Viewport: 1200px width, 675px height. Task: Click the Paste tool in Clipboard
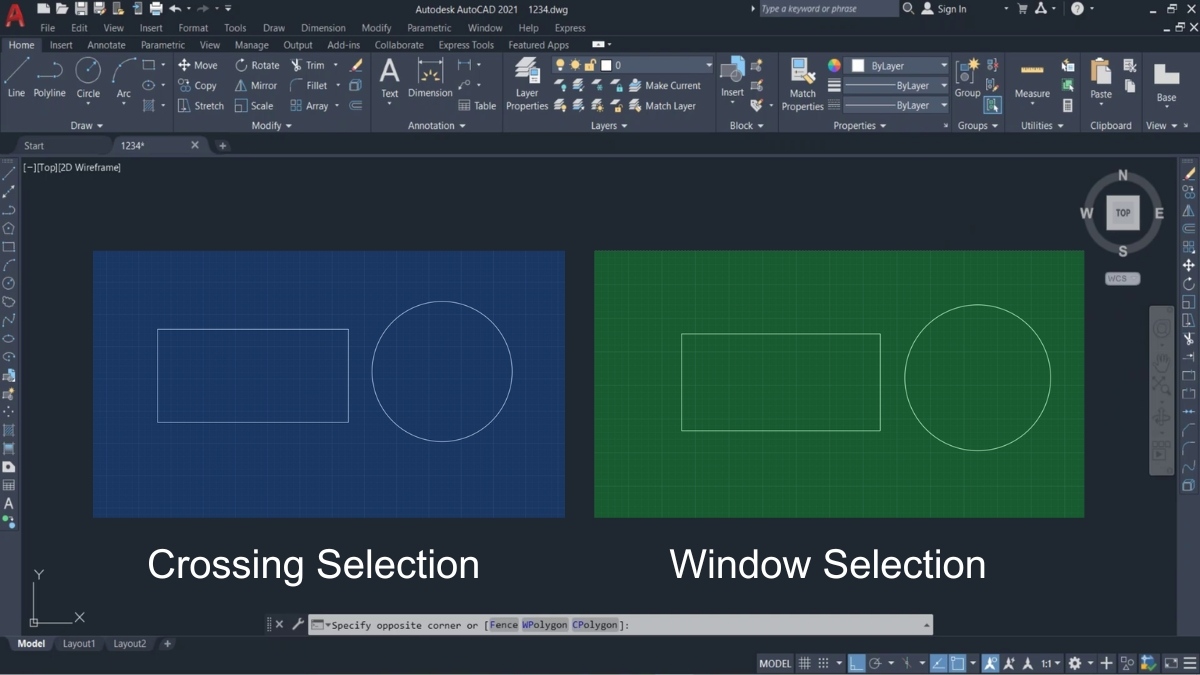1101,78
